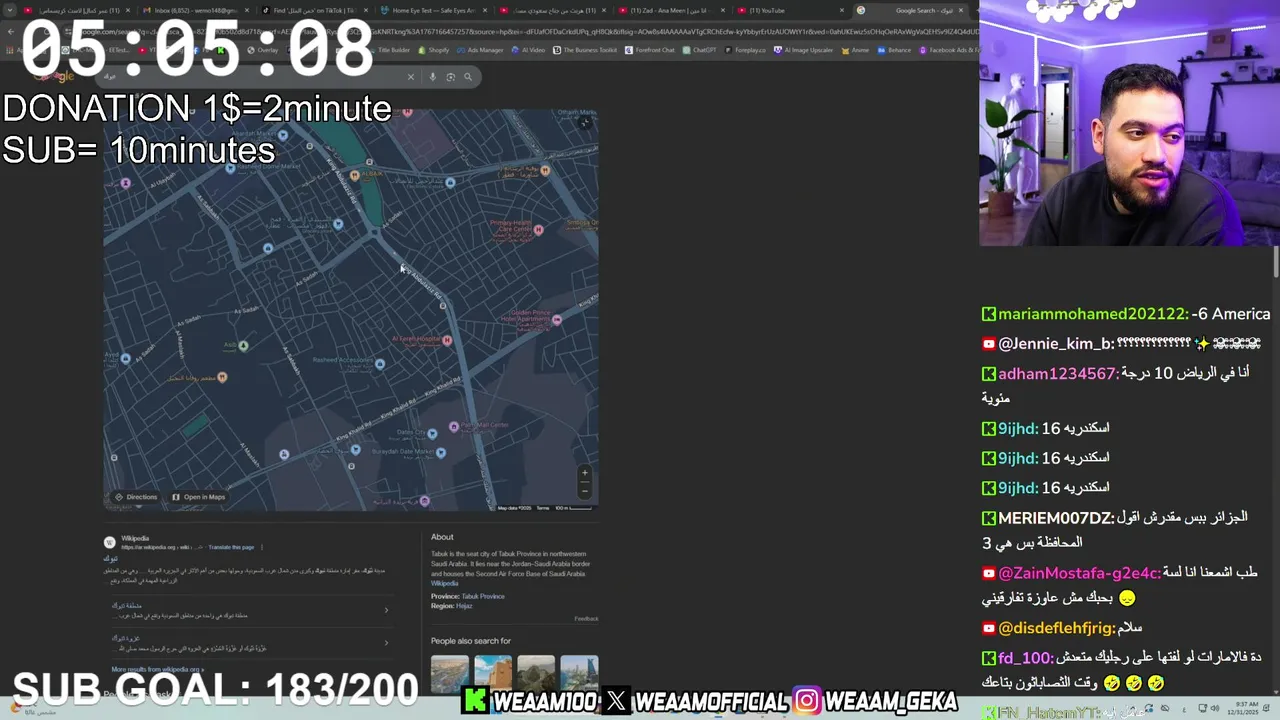Open the Shopify bookmark
This screenshot has height=720, width=1280.
[434, 50]
